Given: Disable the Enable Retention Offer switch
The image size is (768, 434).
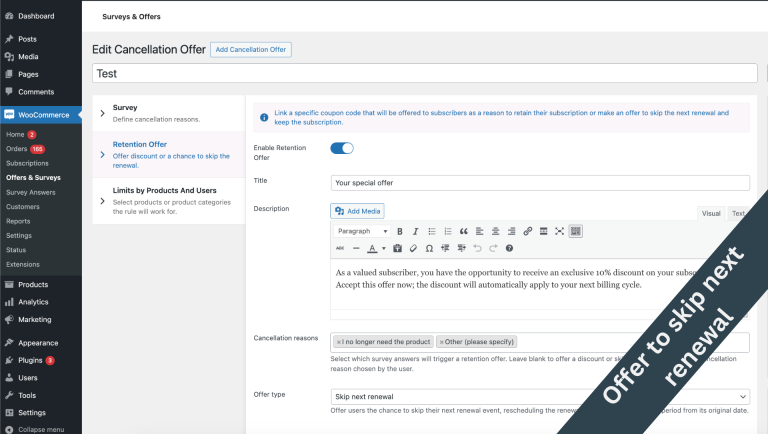Looking at the screenshot, I should point(342,148).
